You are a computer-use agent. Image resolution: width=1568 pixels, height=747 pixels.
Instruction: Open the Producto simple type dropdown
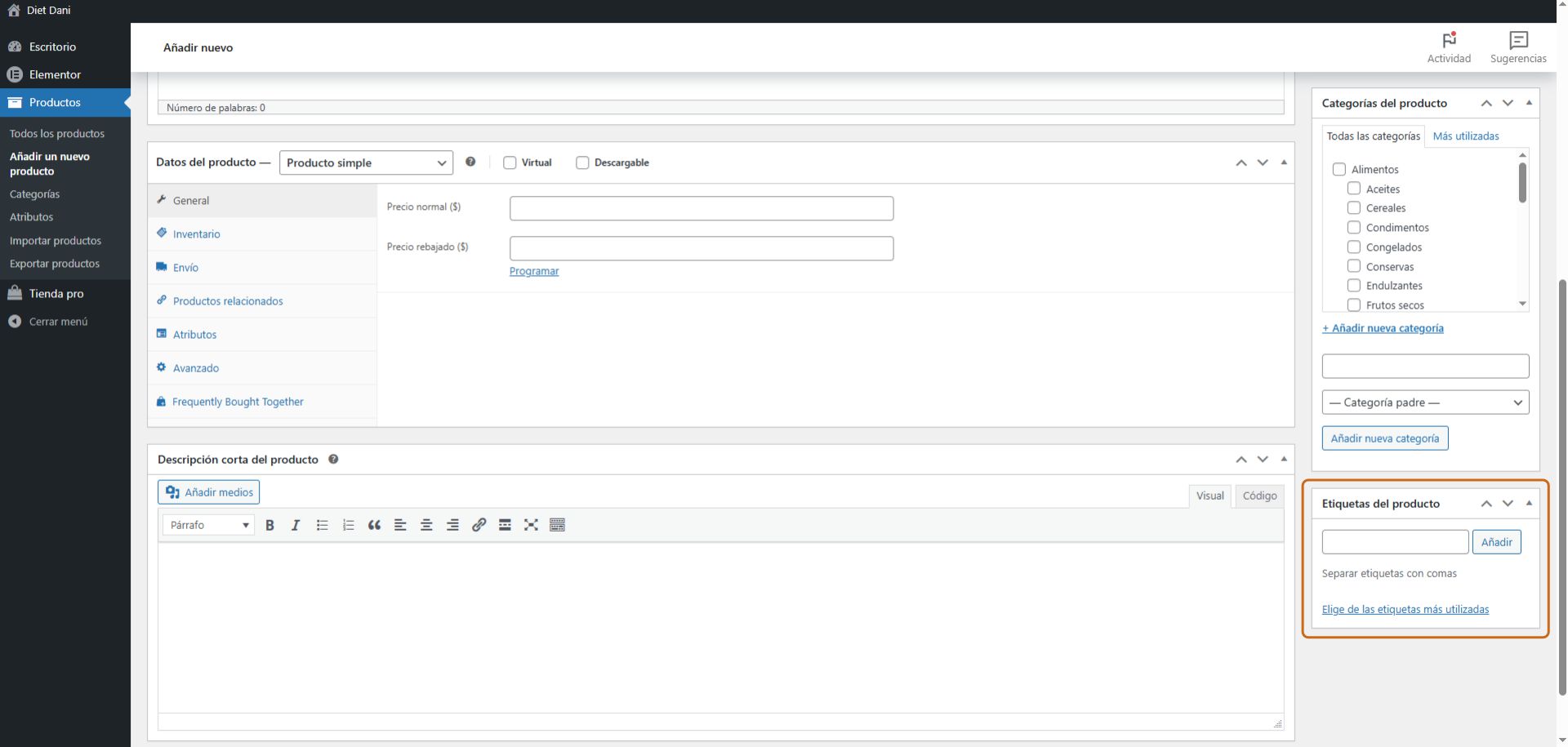(366, 162)
